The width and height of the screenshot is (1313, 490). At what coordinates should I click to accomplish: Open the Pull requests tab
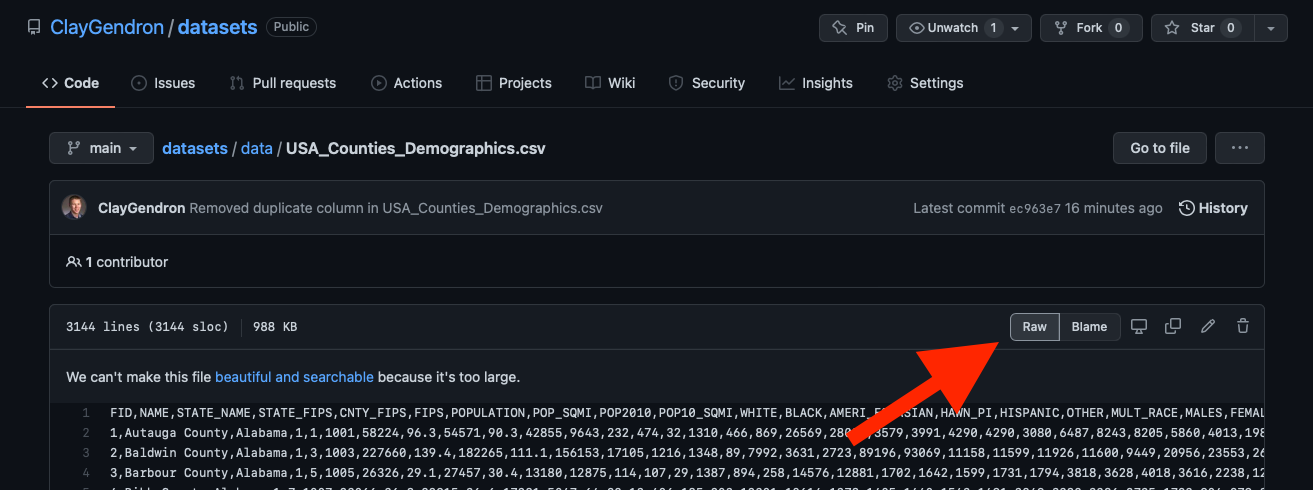pyautogui.click(x=282, y=83)
